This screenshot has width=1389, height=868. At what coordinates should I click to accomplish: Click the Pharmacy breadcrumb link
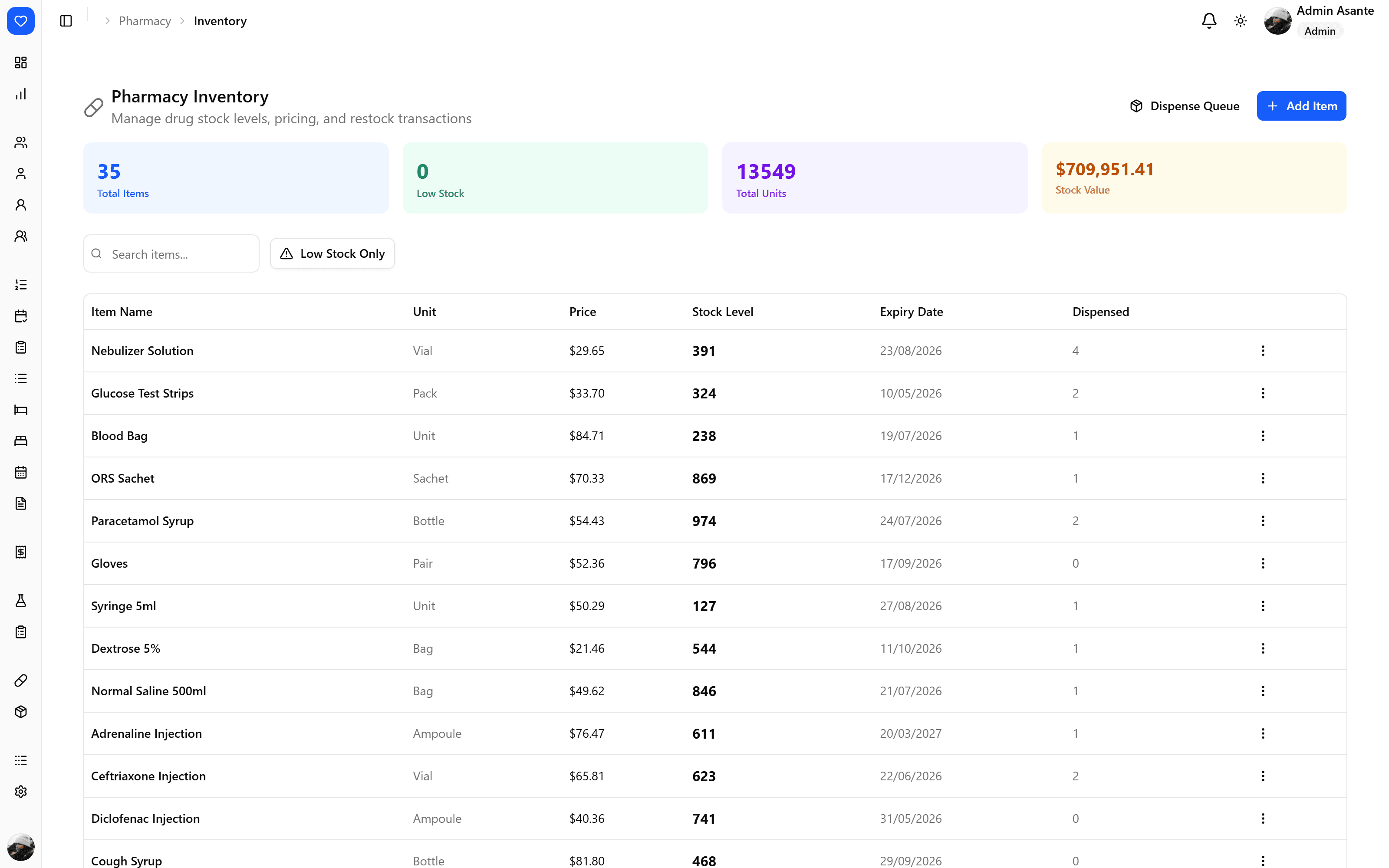[145, 21]
